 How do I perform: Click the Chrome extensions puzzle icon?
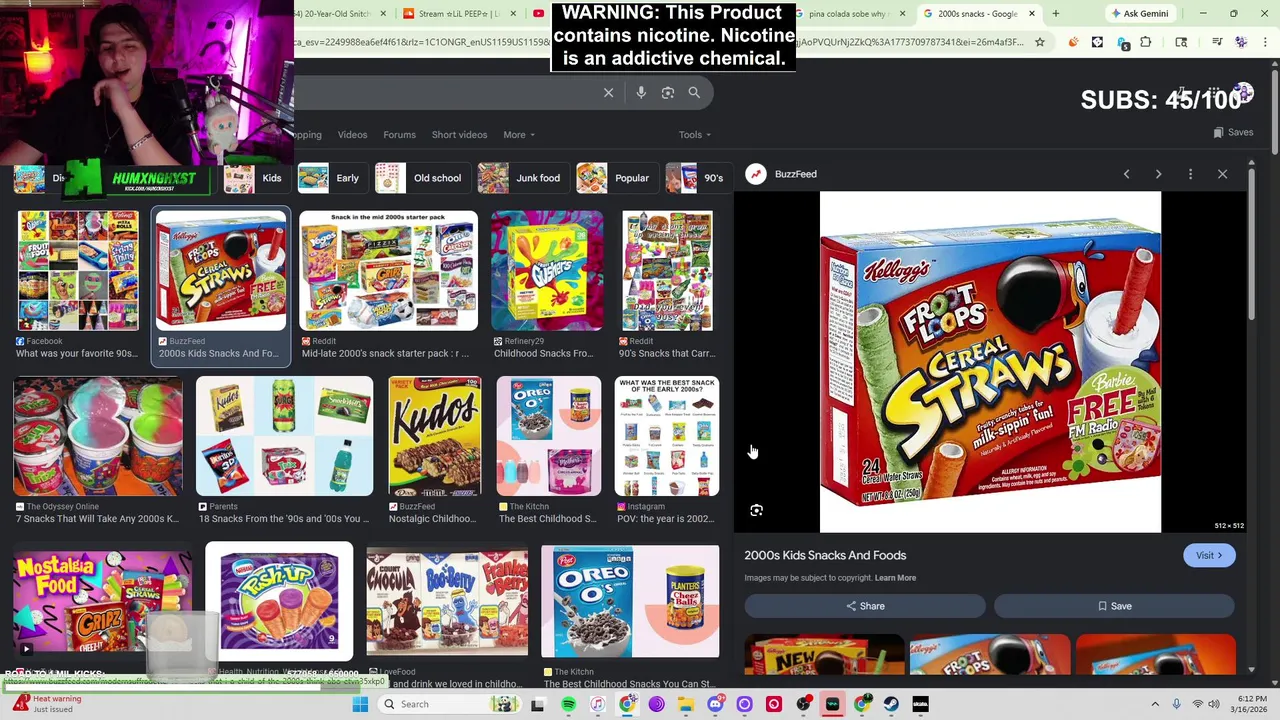click(1146, 42)
